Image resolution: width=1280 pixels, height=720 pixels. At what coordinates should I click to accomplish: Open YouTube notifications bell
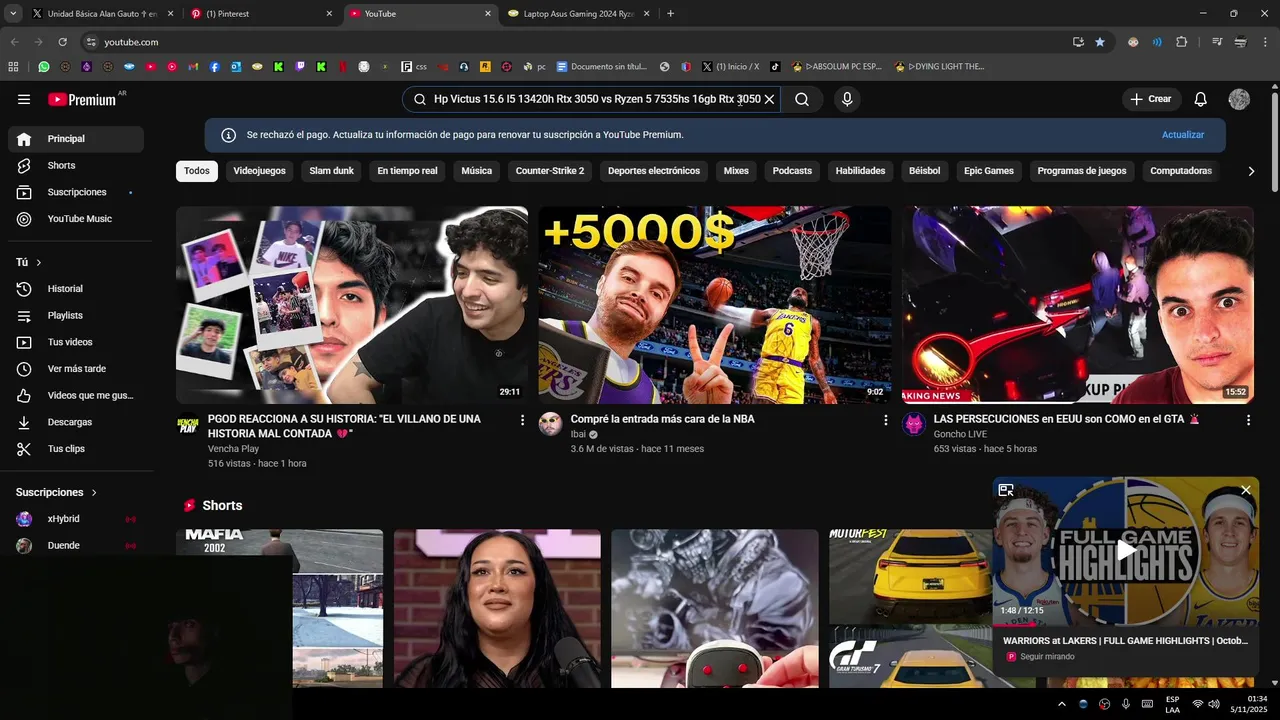click(1201, 99)
